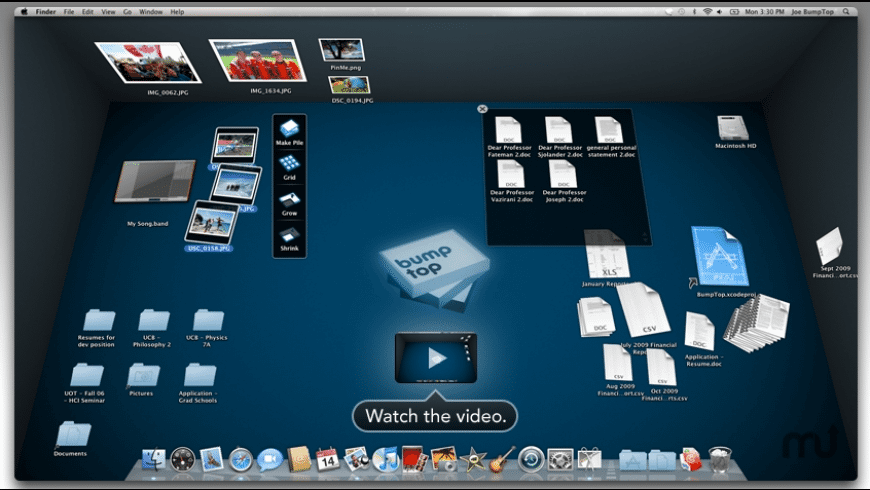Open the Edit menu
The height and width of the screenshot is (490, 870).
(88, 11)
